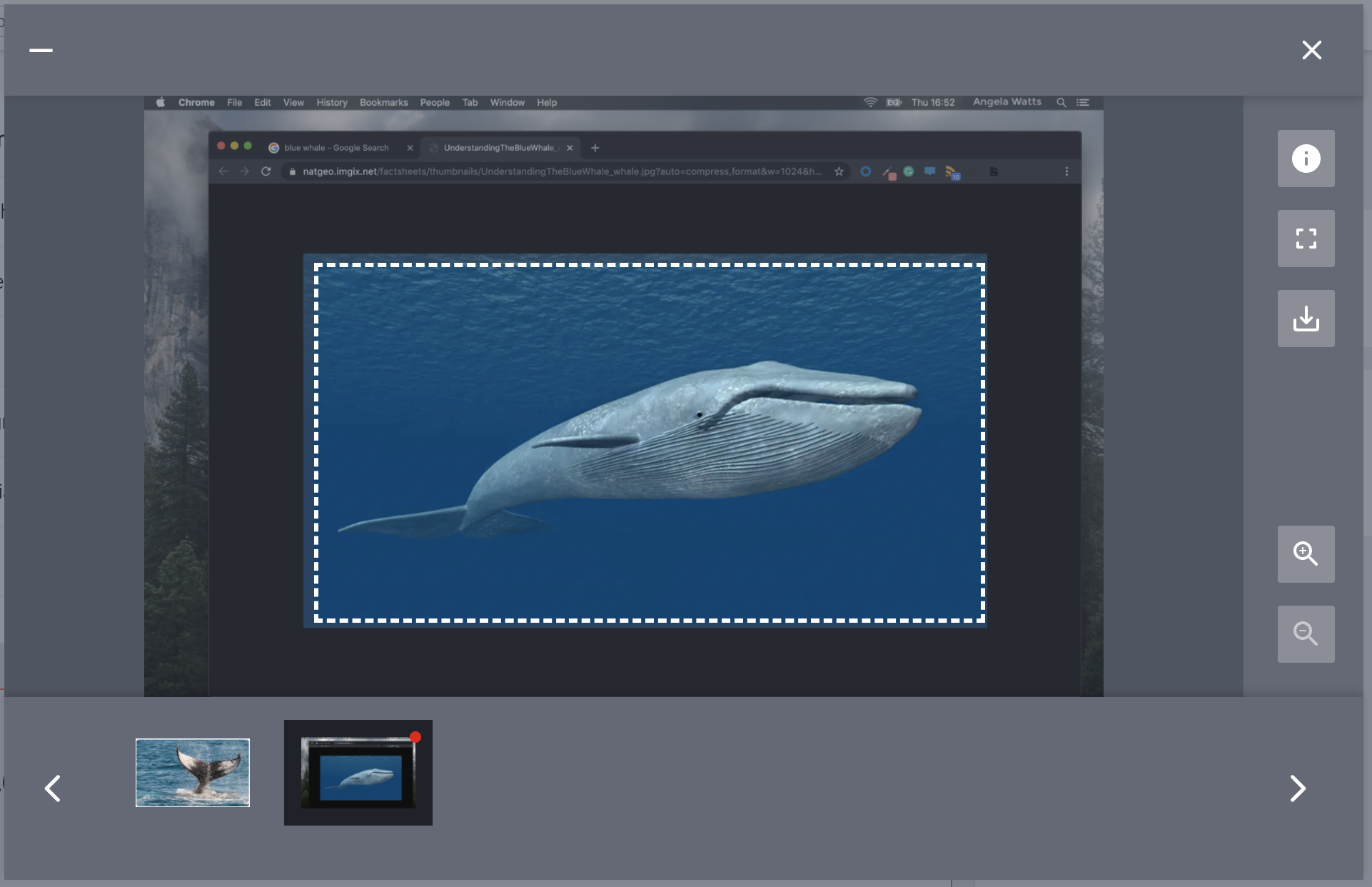Screen dimensions: 1372x887
Task: Close the image viewer overlay
Action: click(1311, 50)
